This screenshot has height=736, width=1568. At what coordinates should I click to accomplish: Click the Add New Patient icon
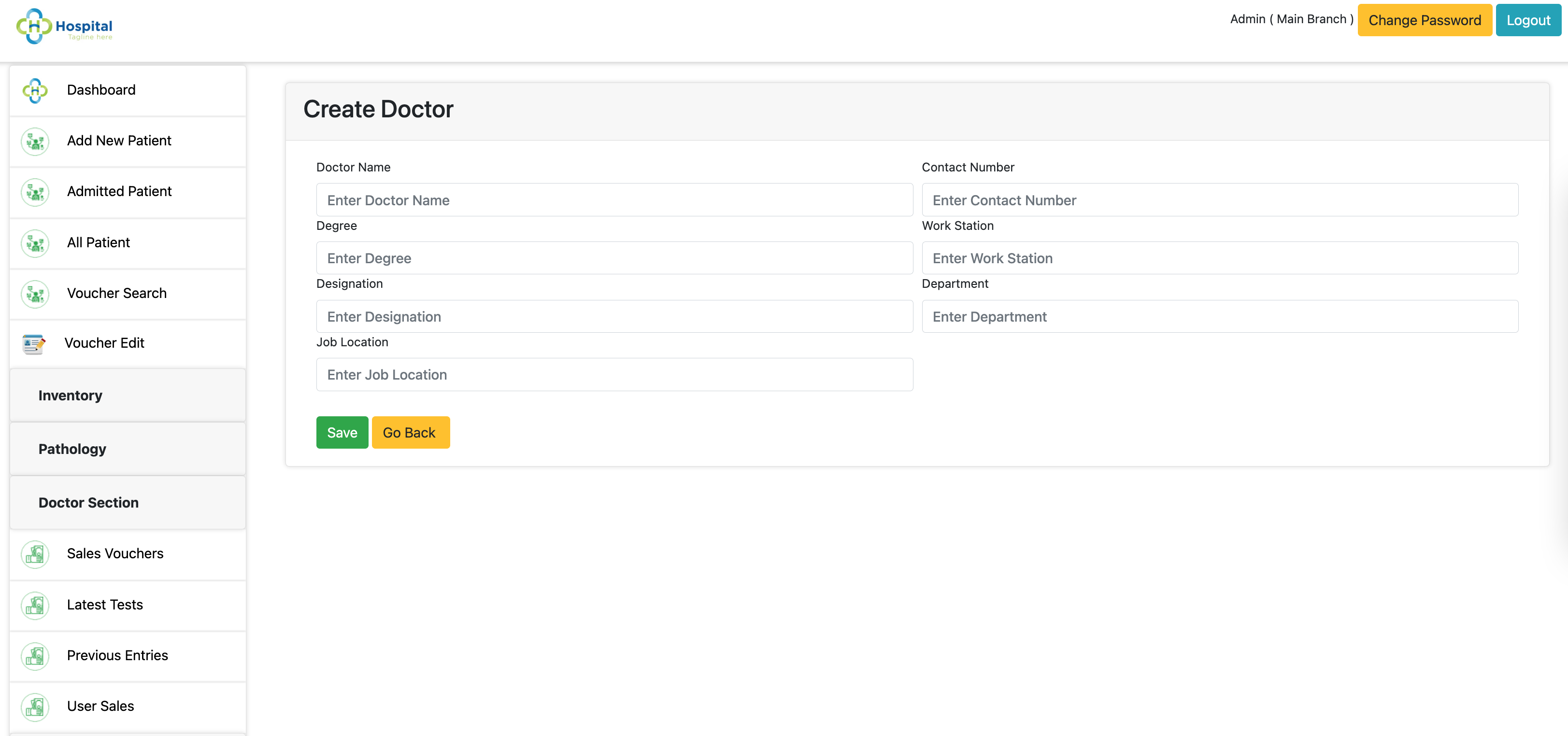pyautogui.click(x=35, y=142)
